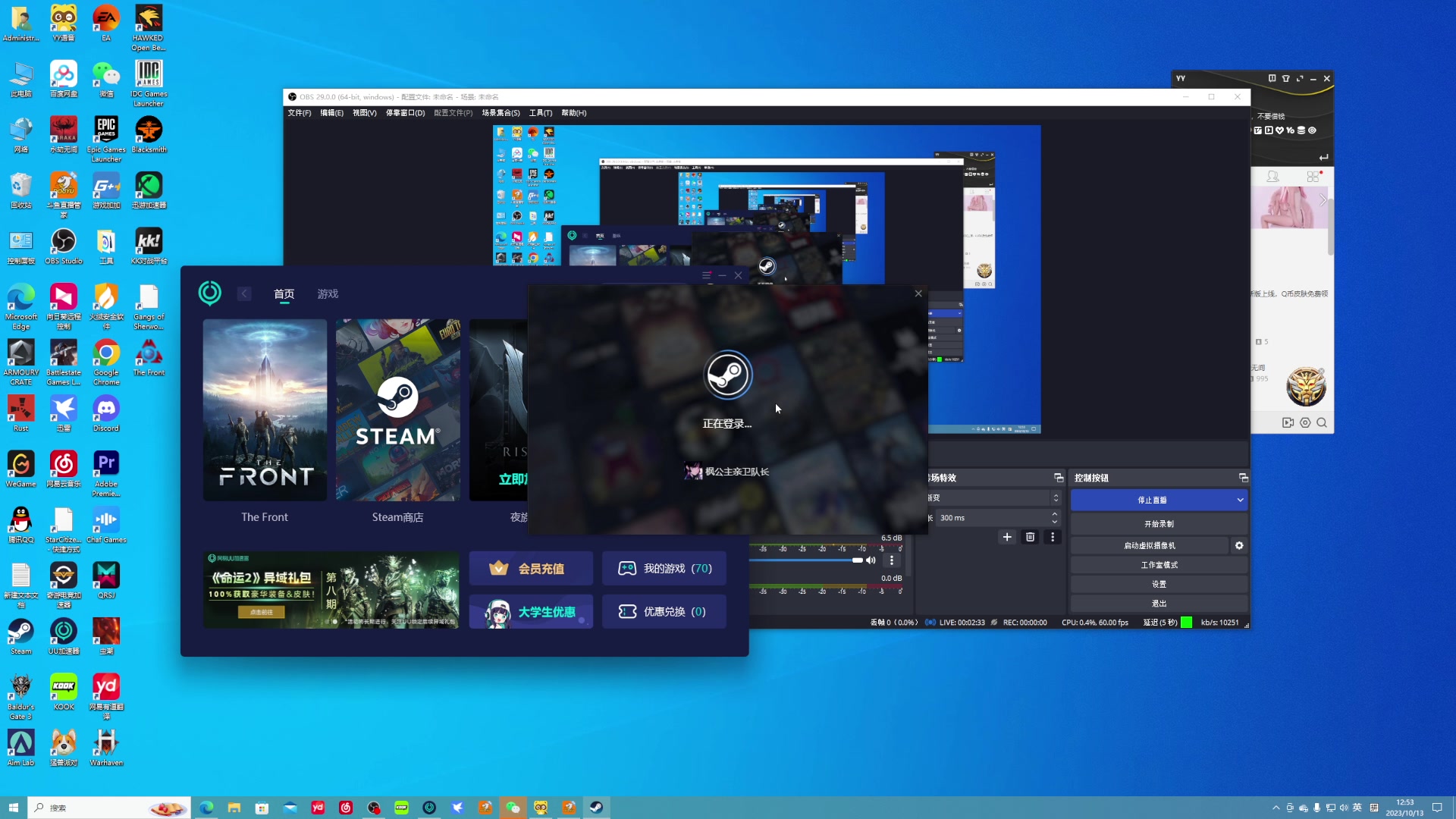This screenshot has width=1456, height=819.
Task: Close the Steam login dialog
Action: tap(918, 293)
